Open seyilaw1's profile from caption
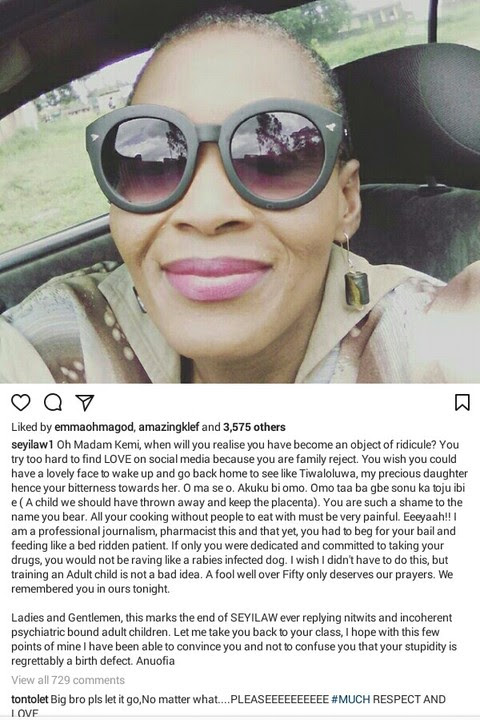This screenshot has width=480, height=720. pos(33,445)
